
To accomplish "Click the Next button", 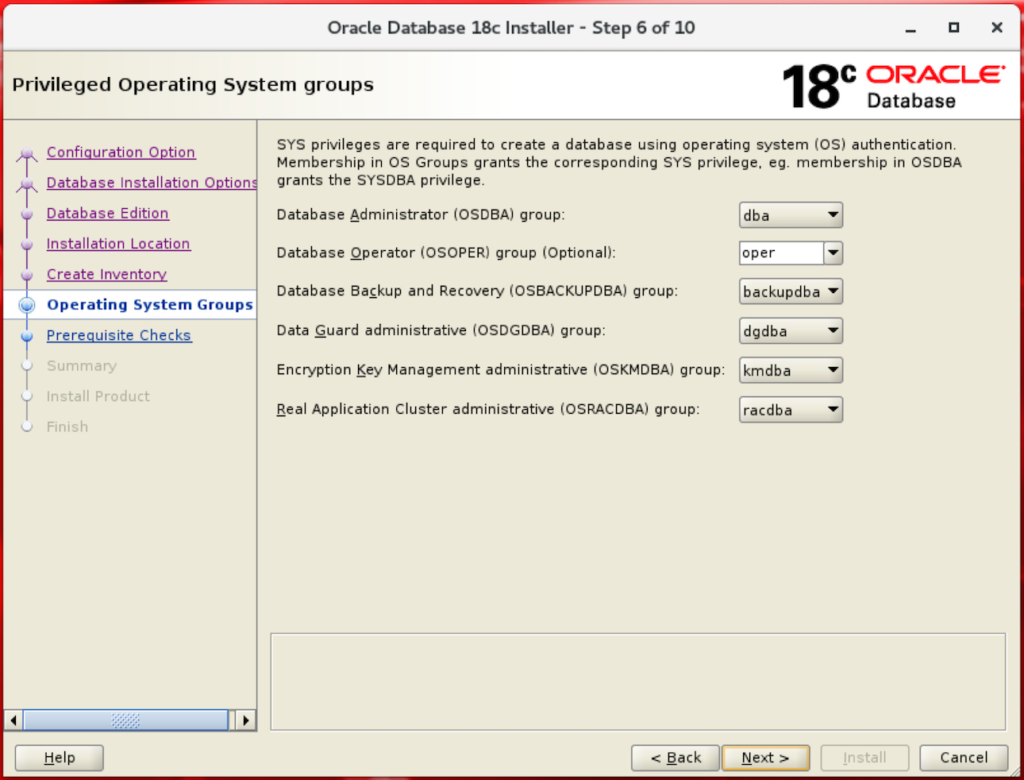I will 765,758.
